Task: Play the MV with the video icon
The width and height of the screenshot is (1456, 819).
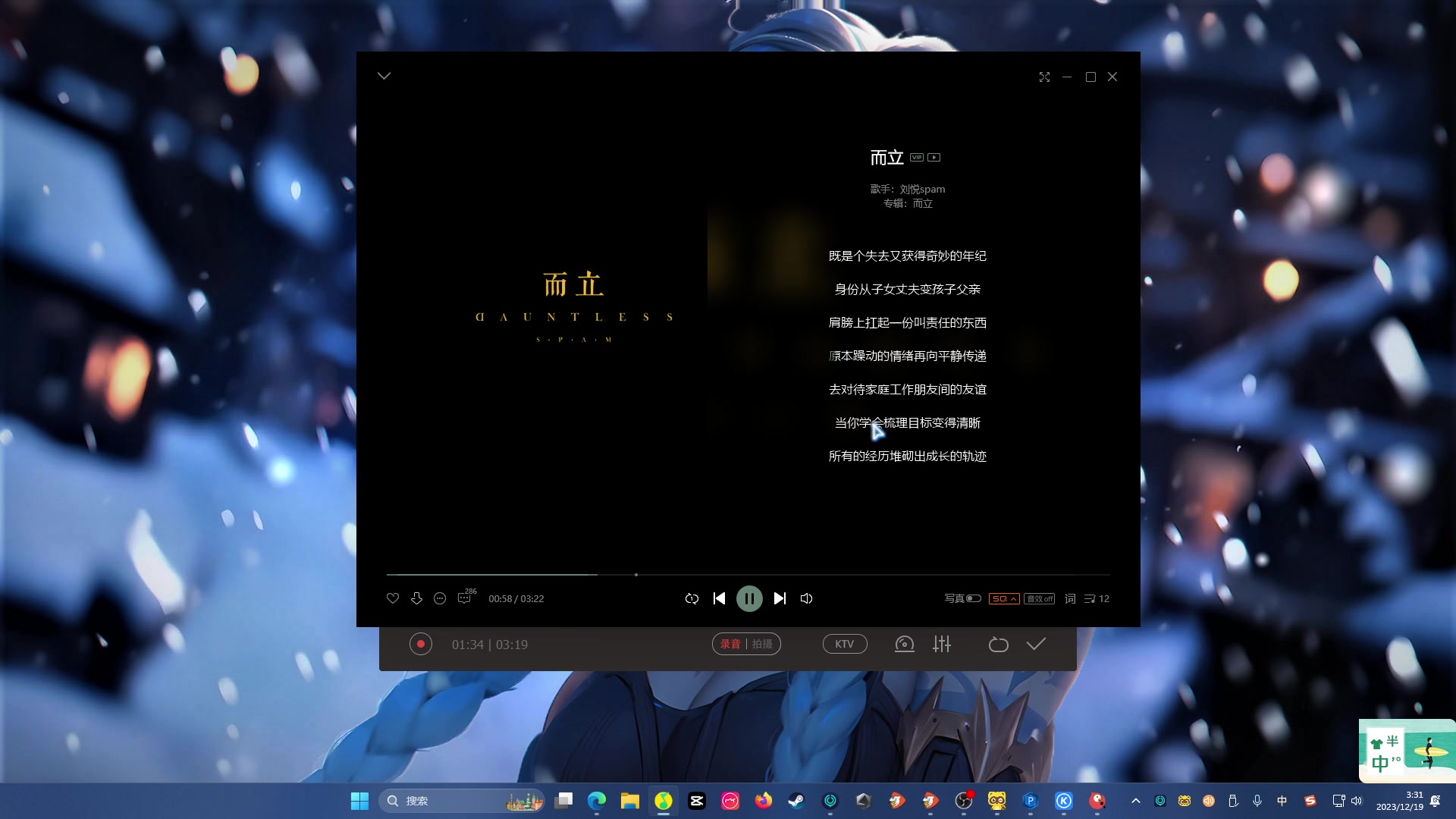Action: [x=934, y=157]
